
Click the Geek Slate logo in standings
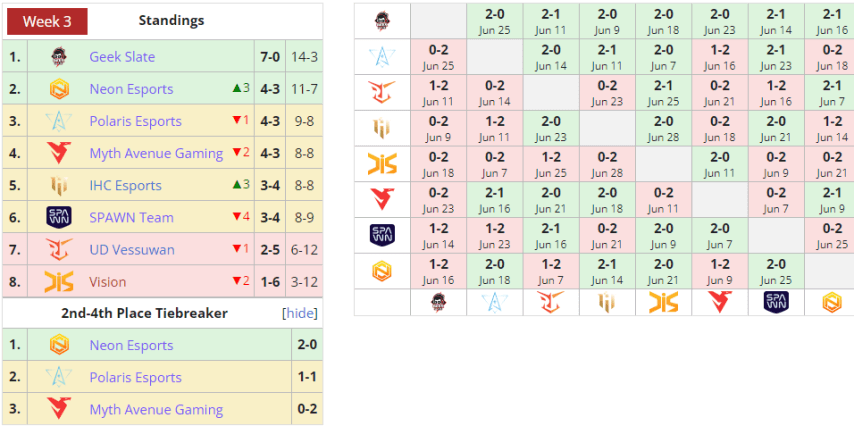coord(58,57)
